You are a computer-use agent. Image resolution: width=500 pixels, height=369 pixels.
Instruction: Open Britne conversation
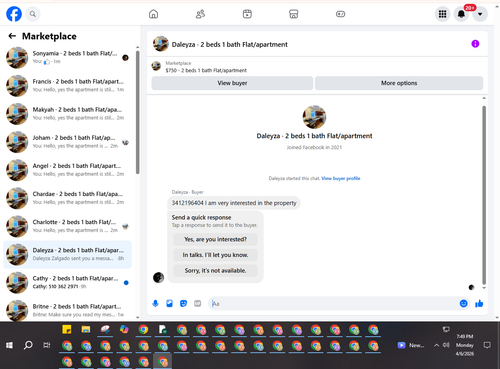(x=67, y=310)
